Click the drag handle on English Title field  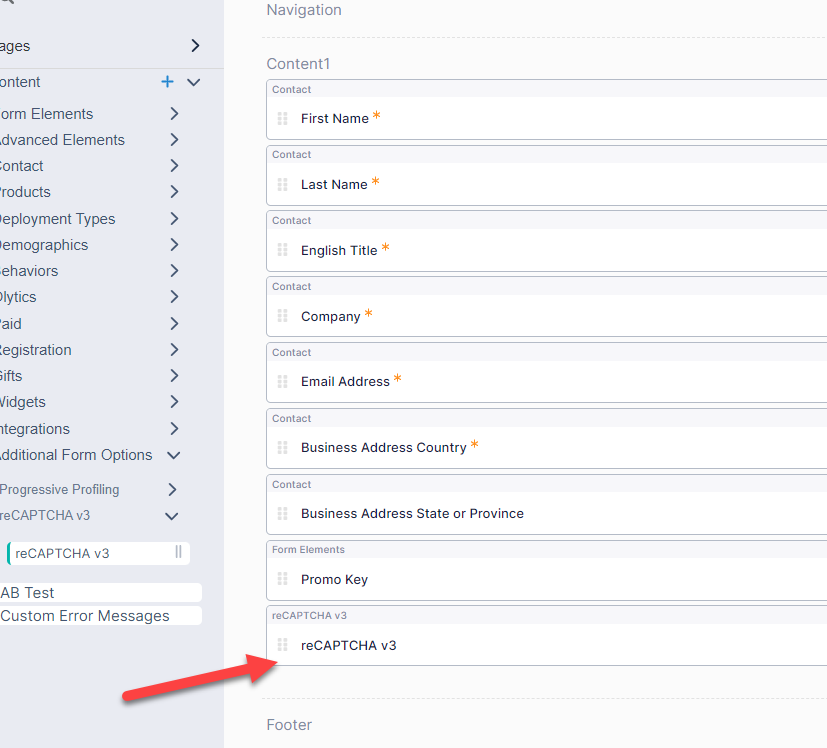coord(282,250)
